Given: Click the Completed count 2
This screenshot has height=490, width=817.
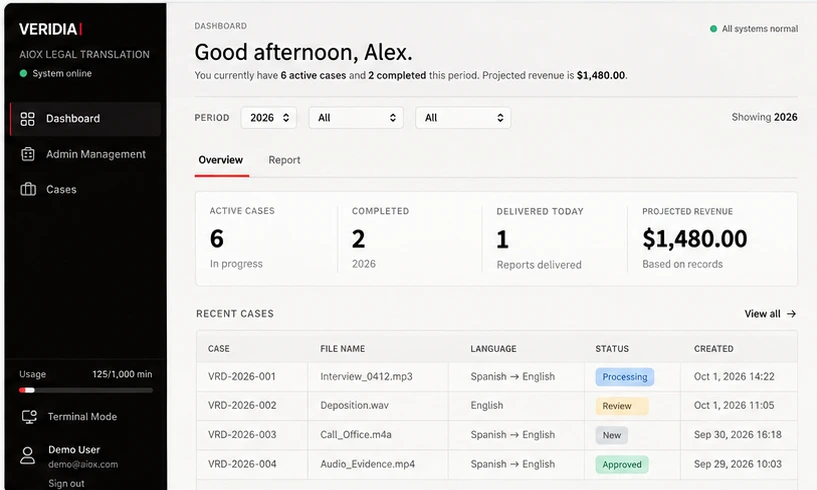Looking at the screenshot, I should 358,239.
